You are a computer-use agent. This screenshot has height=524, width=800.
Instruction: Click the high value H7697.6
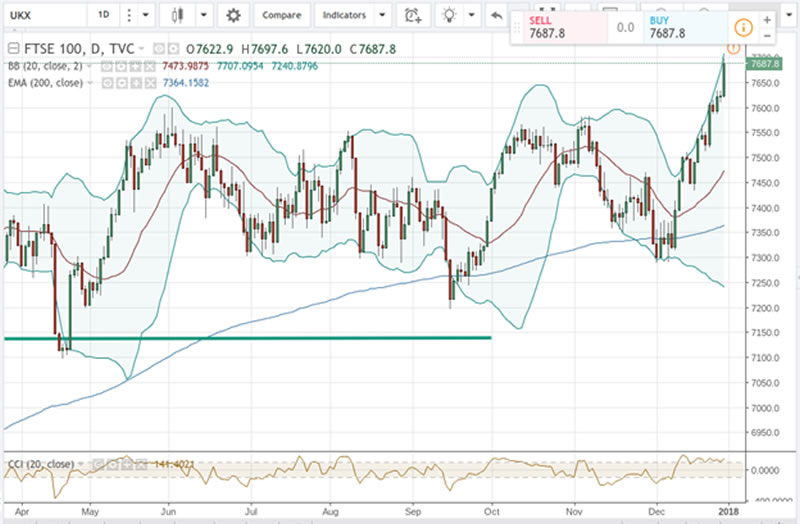264,49
